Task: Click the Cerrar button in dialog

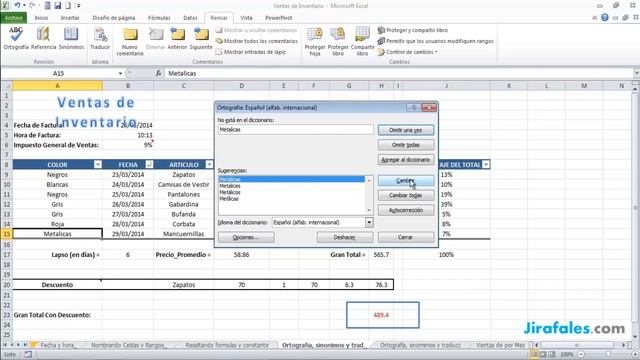Action: [x=406, y=237]
